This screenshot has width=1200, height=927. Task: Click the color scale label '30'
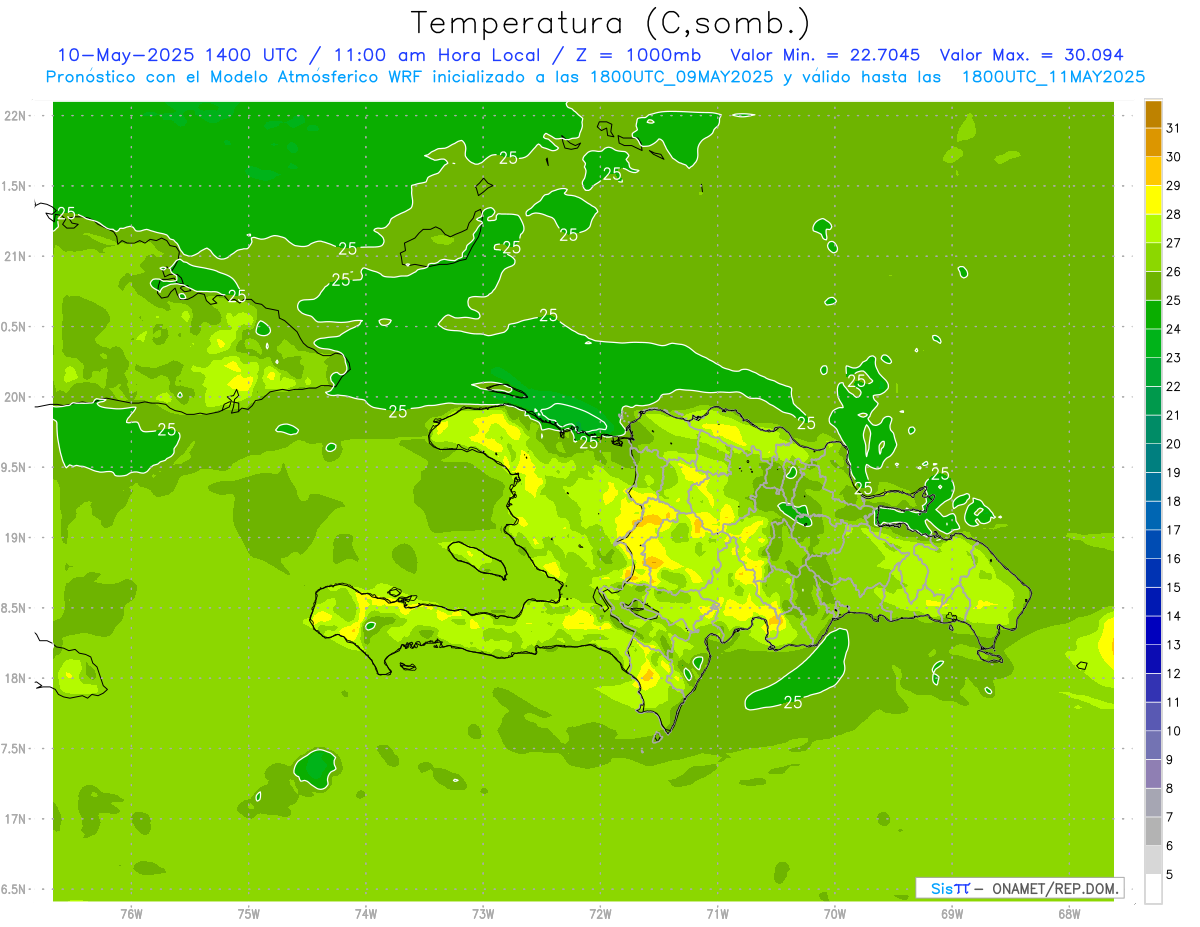click(1173, 157)
